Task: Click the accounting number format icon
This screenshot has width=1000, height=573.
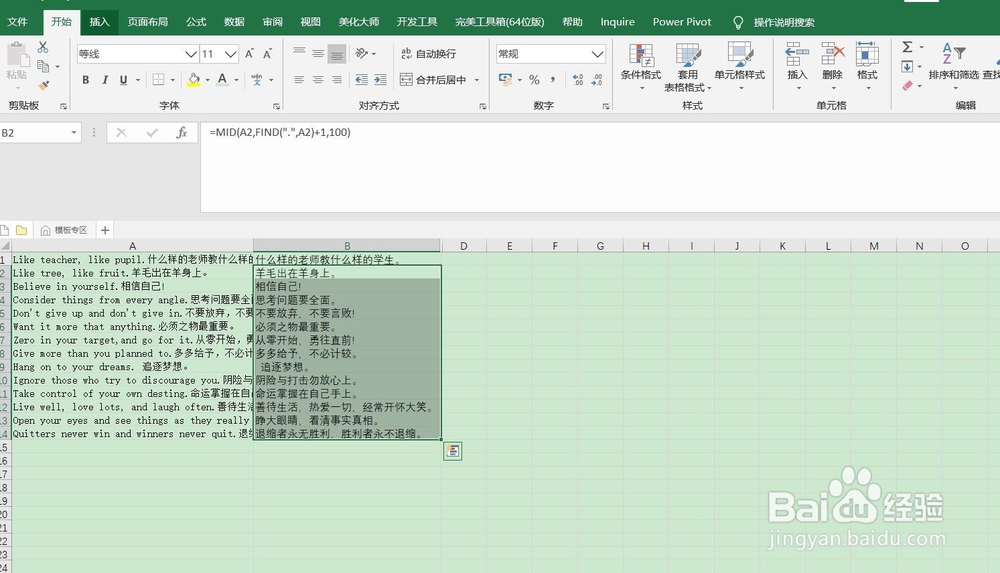Action: pyautogui.click(x=505, y=80)
